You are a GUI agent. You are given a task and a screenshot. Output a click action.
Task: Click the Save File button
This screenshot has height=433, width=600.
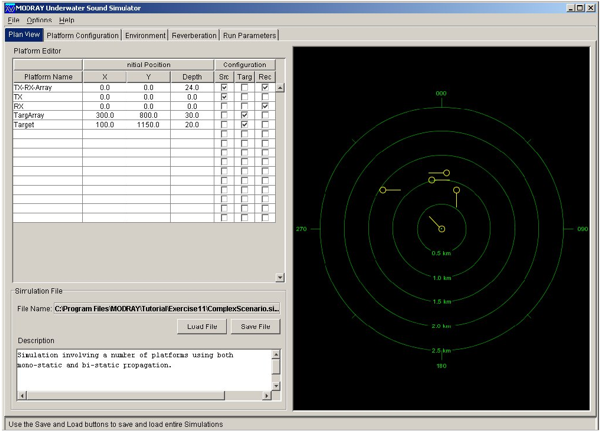256,327
